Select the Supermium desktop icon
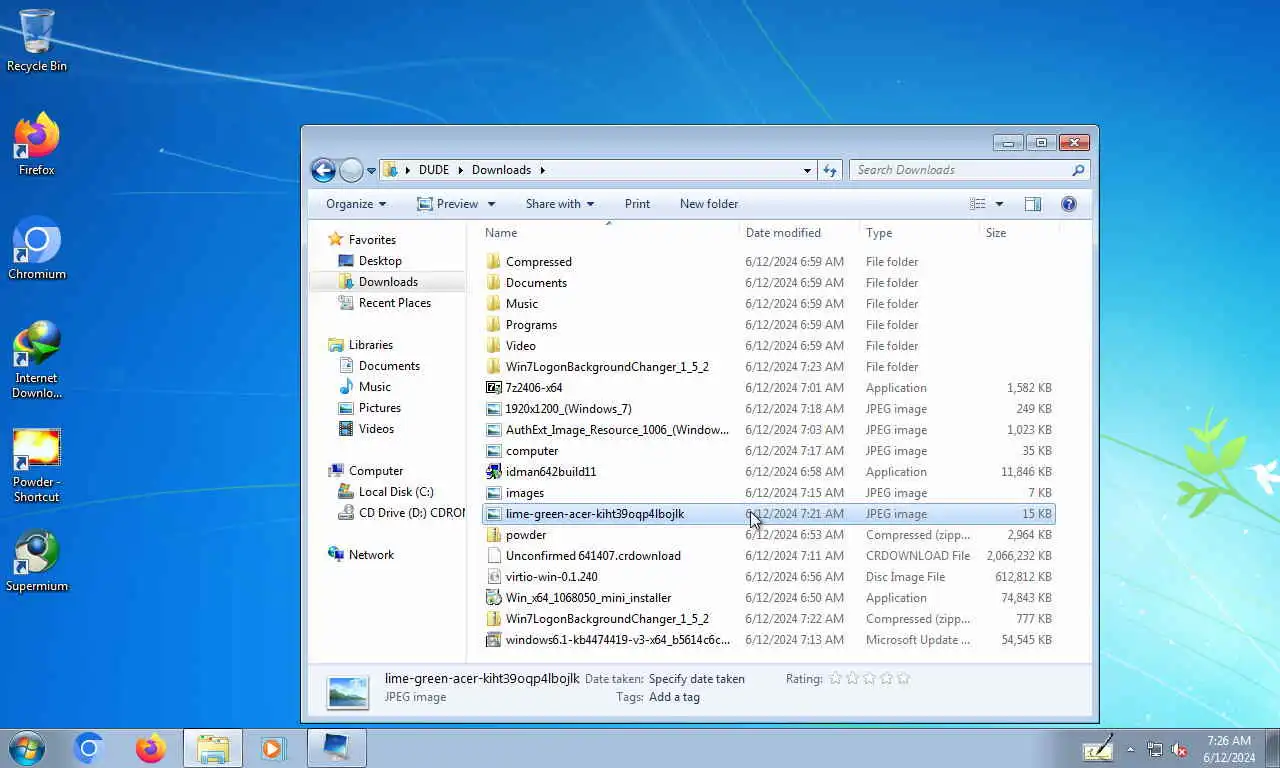Image resolution: width=1280 pixels, height=768 pixels. [37, 560]
